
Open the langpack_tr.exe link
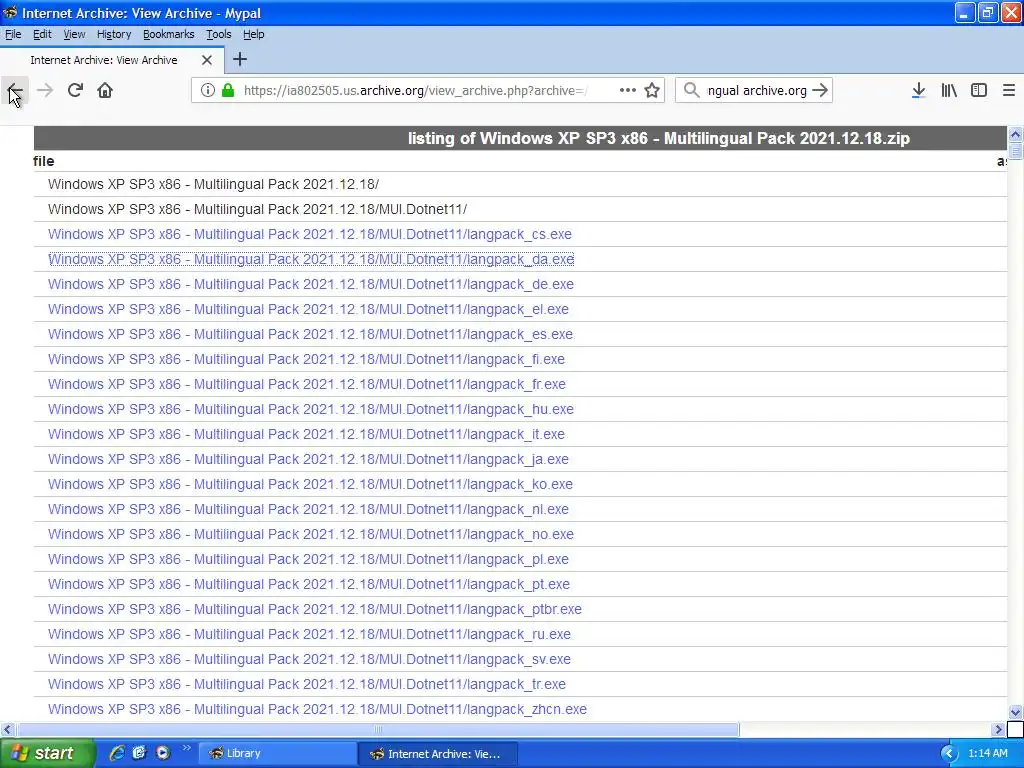pos(307,684)
